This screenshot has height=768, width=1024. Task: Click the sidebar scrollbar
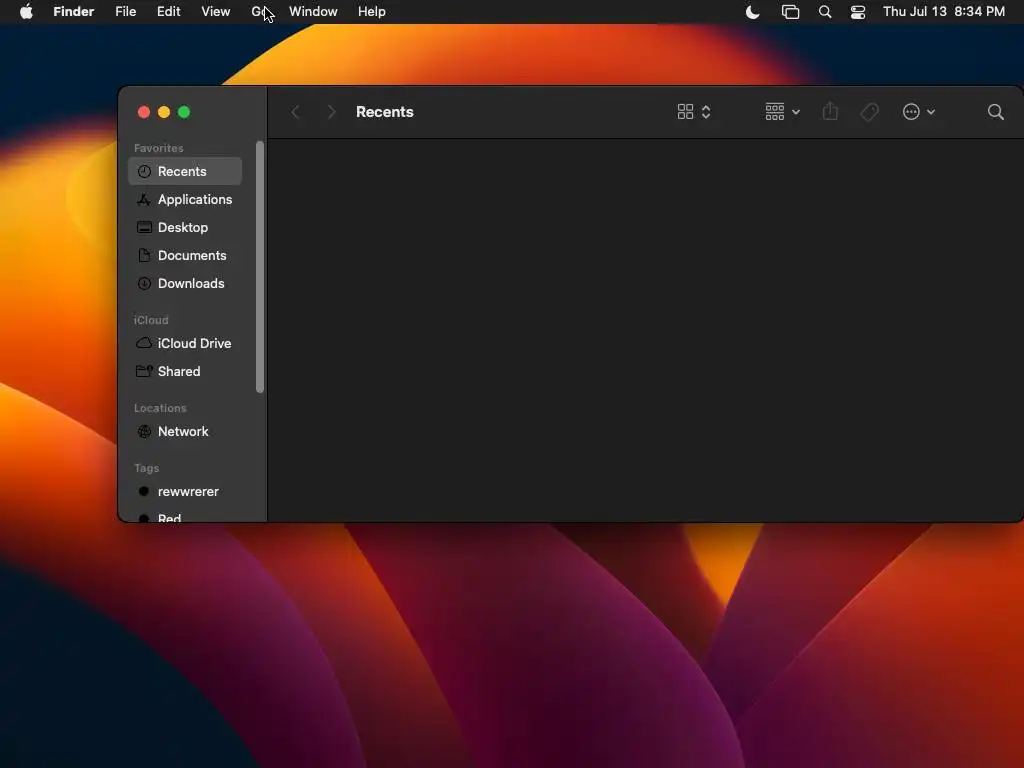[x=260, y=267]
